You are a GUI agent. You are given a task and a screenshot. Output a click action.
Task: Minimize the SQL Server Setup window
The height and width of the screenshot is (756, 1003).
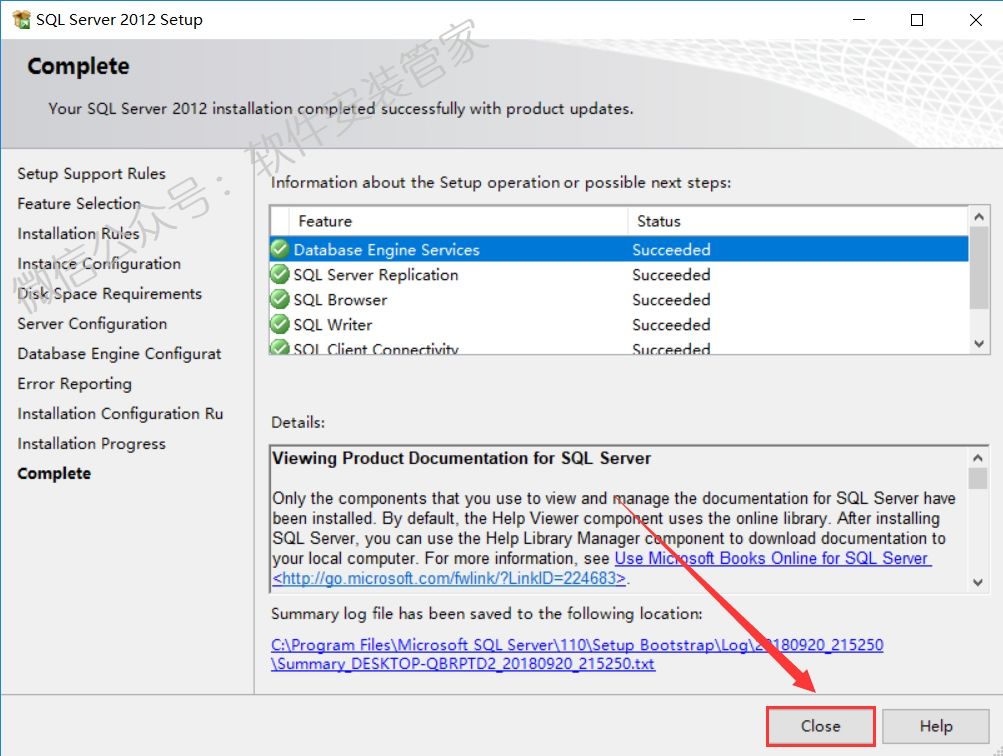[859, 20]
